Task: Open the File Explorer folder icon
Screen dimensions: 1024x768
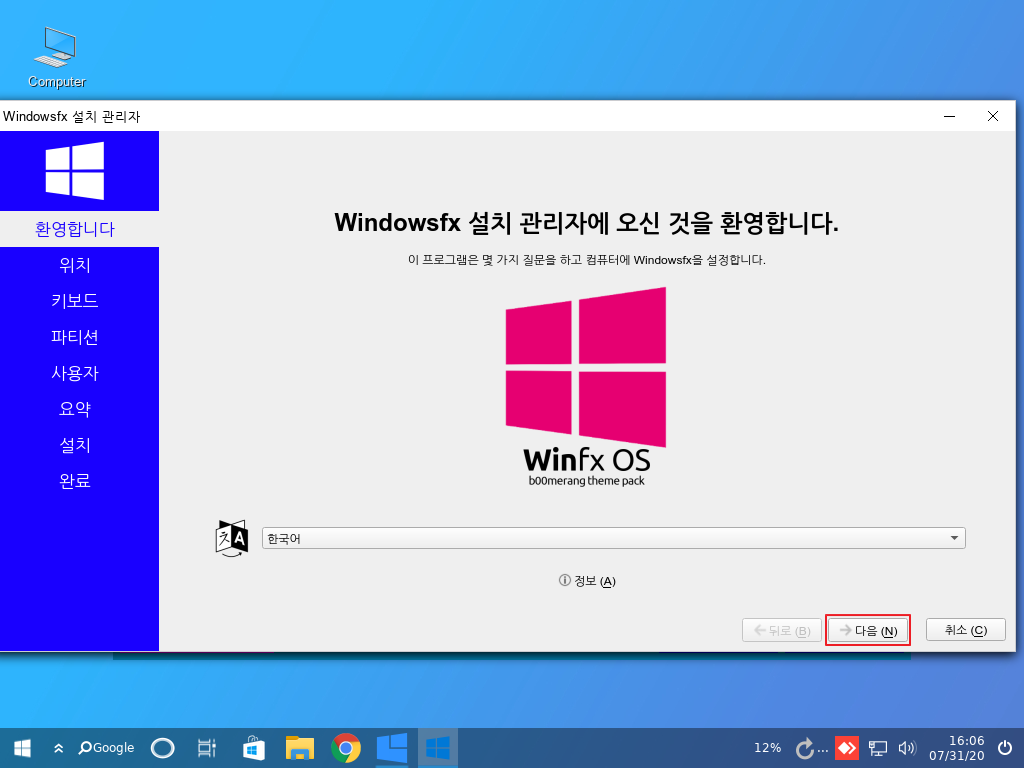Action: coord(300,748)
